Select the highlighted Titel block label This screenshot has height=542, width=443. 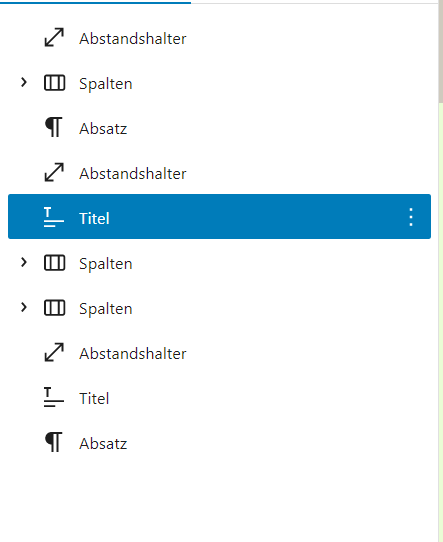(x=94, y=218)
